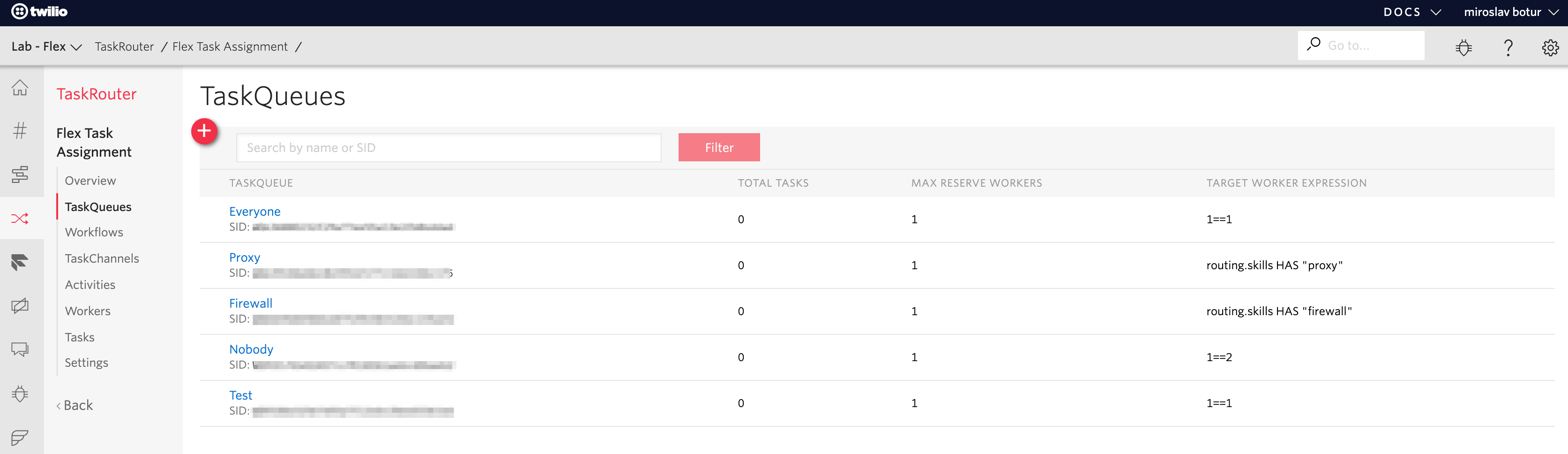Screen dimensions: 1568x454
Task: Open Phone Numbers hash icon in sidebar
Action: tap(20, 130)
